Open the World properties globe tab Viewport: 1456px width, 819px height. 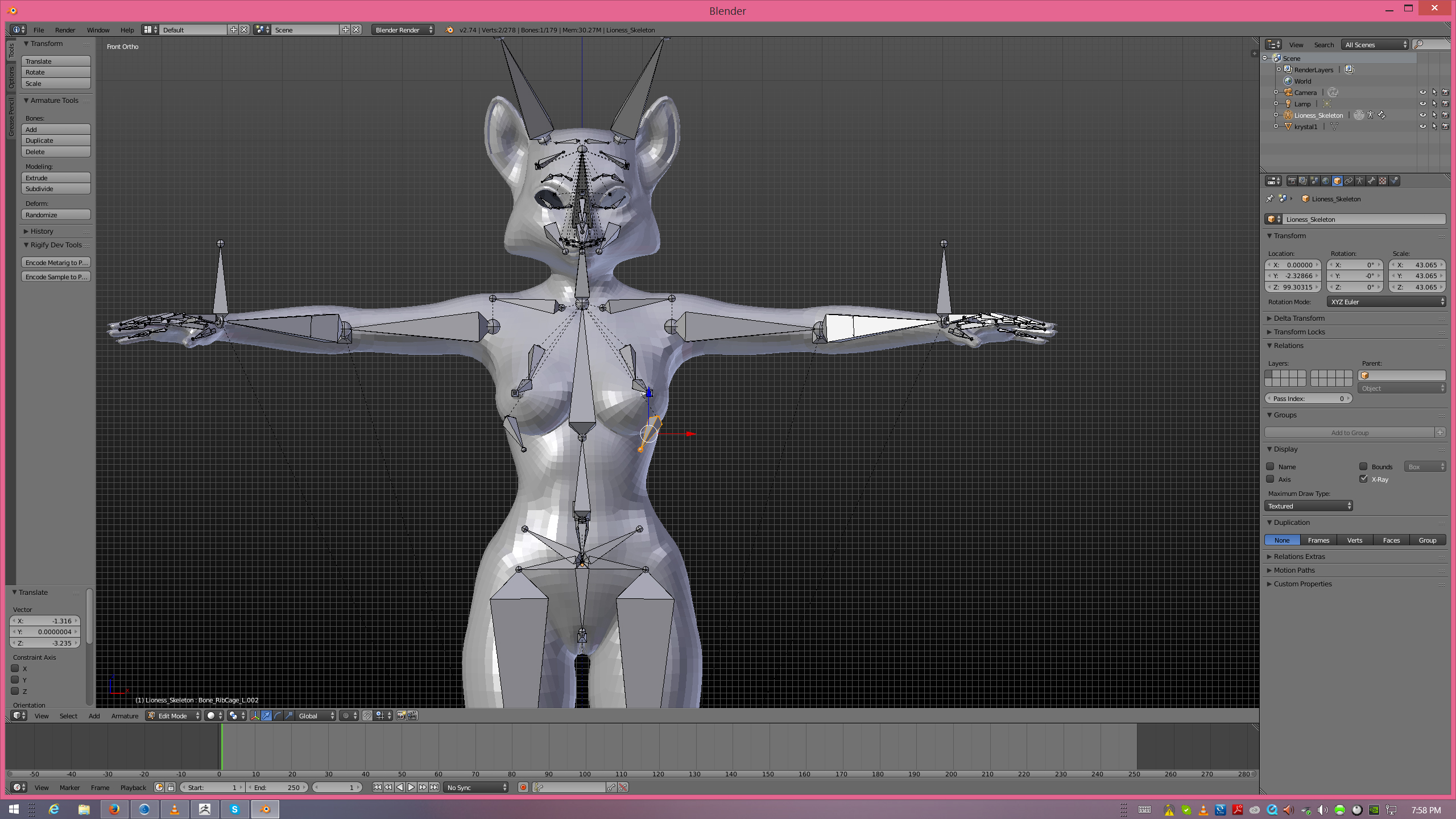point(1326,181)
